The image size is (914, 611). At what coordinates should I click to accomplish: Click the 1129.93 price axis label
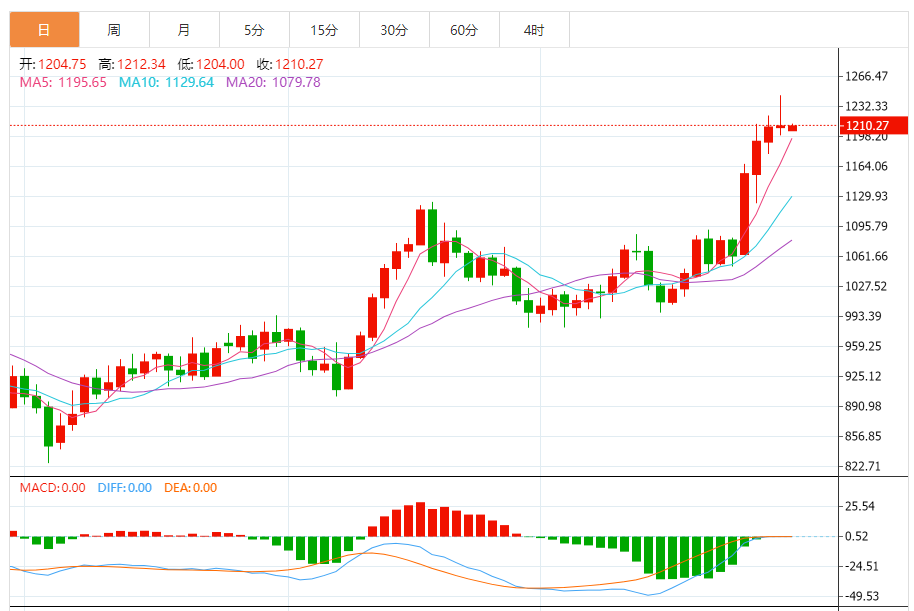click(867, 196)
